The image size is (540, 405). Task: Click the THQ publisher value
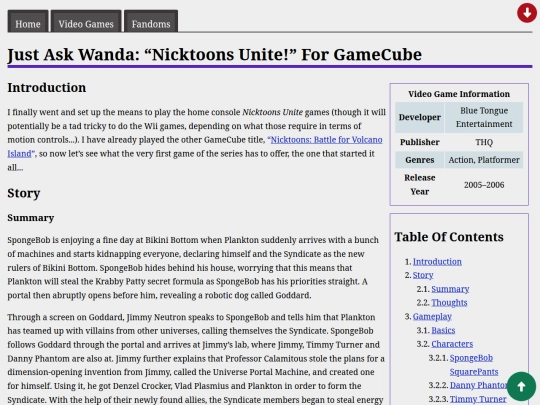click(484, 142)
